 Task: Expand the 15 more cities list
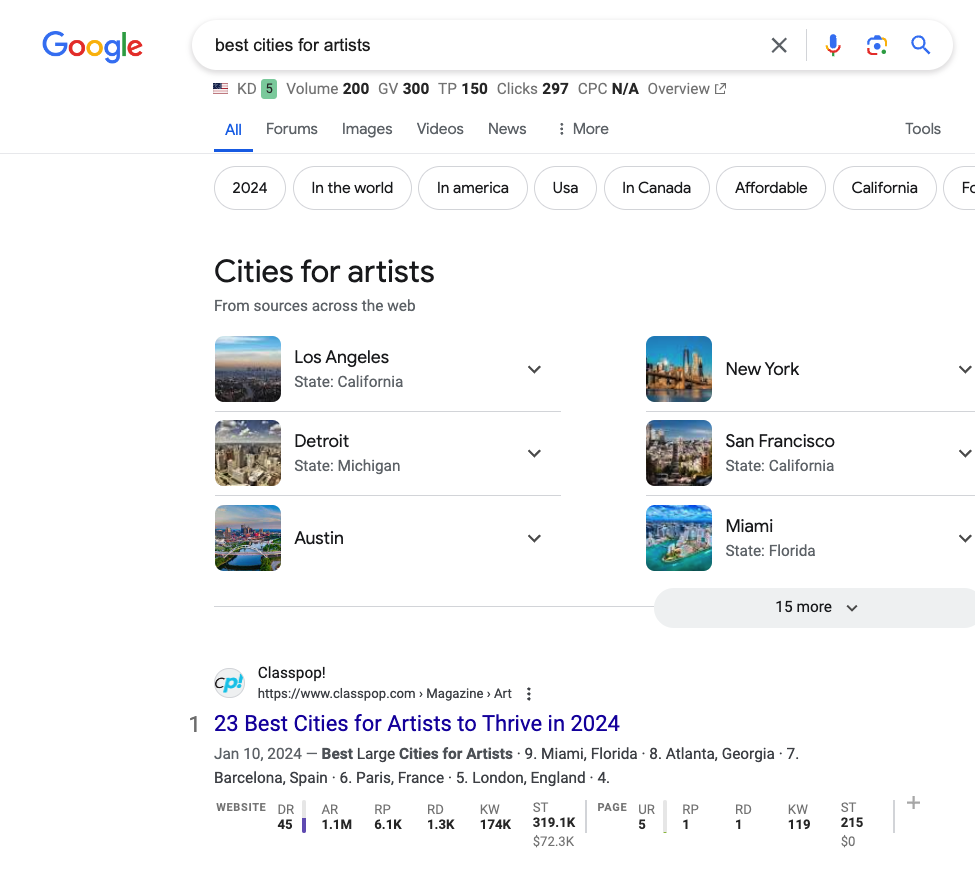814,607
